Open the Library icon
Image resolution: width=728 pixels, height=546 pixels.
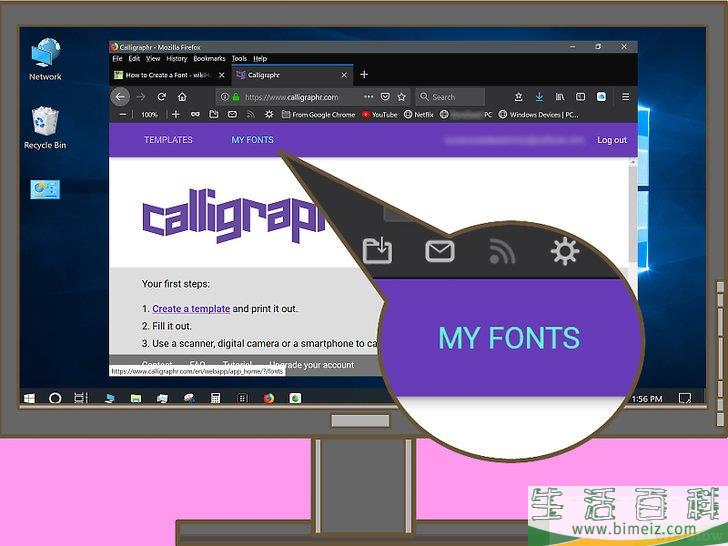pos(560,97)
